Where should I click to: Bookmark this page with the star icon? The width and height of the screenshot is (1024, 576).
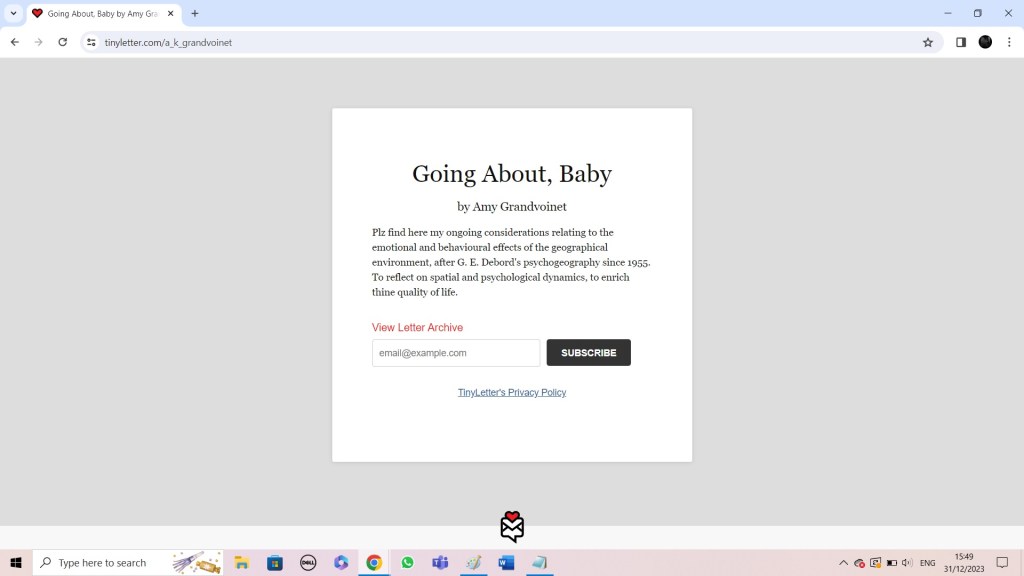tap(927, 42)
